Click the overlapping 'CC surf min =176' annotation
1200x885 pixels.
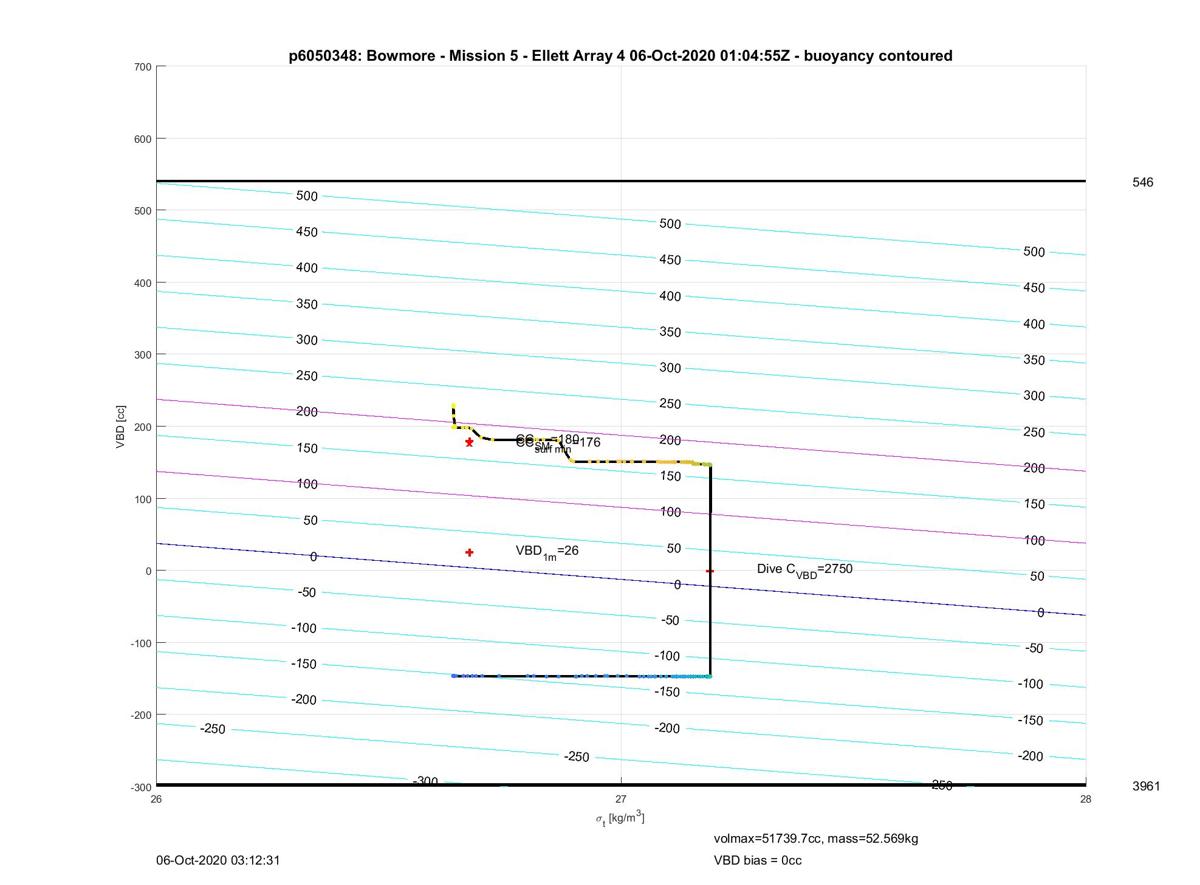coord(558,443)
